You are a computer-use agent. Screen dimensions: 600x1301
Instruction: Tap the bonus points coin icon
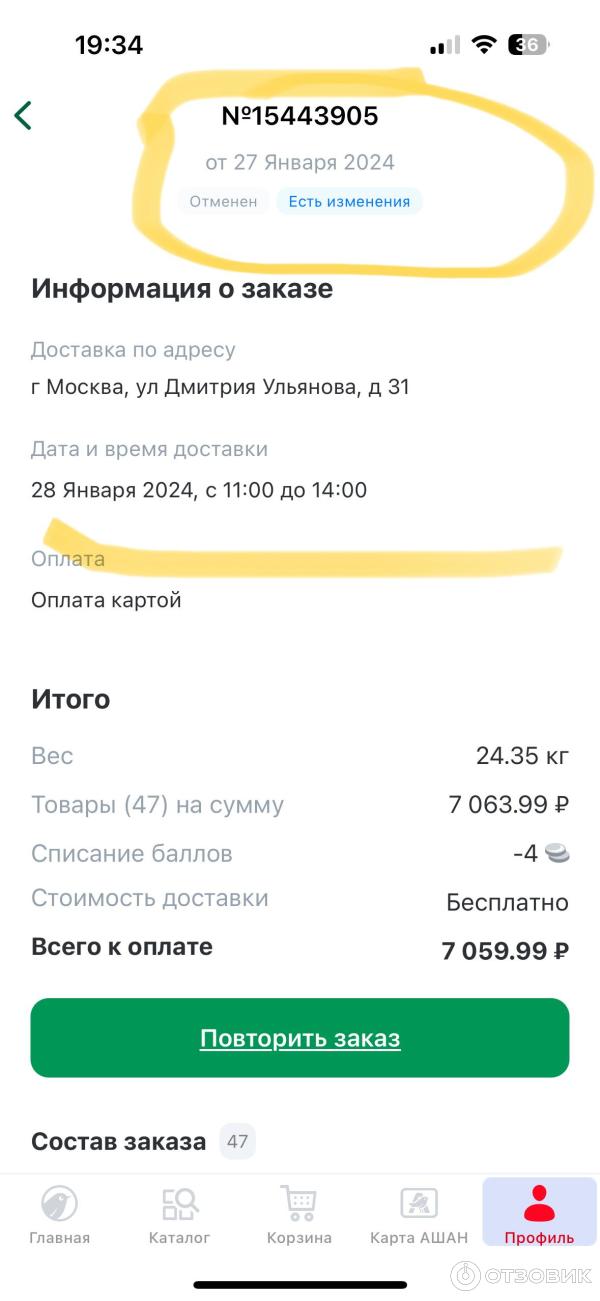[558, 854]
